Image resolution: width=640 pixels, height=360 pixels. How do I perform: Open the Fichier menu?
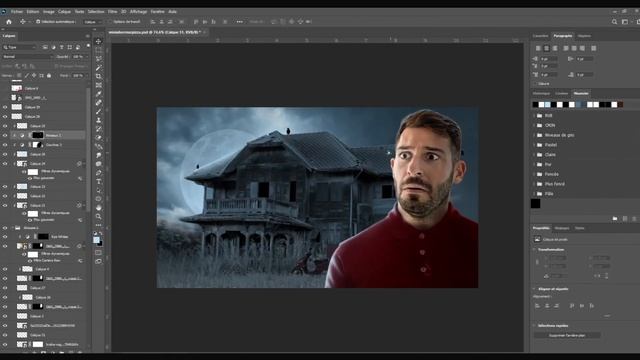pos(17,11)
